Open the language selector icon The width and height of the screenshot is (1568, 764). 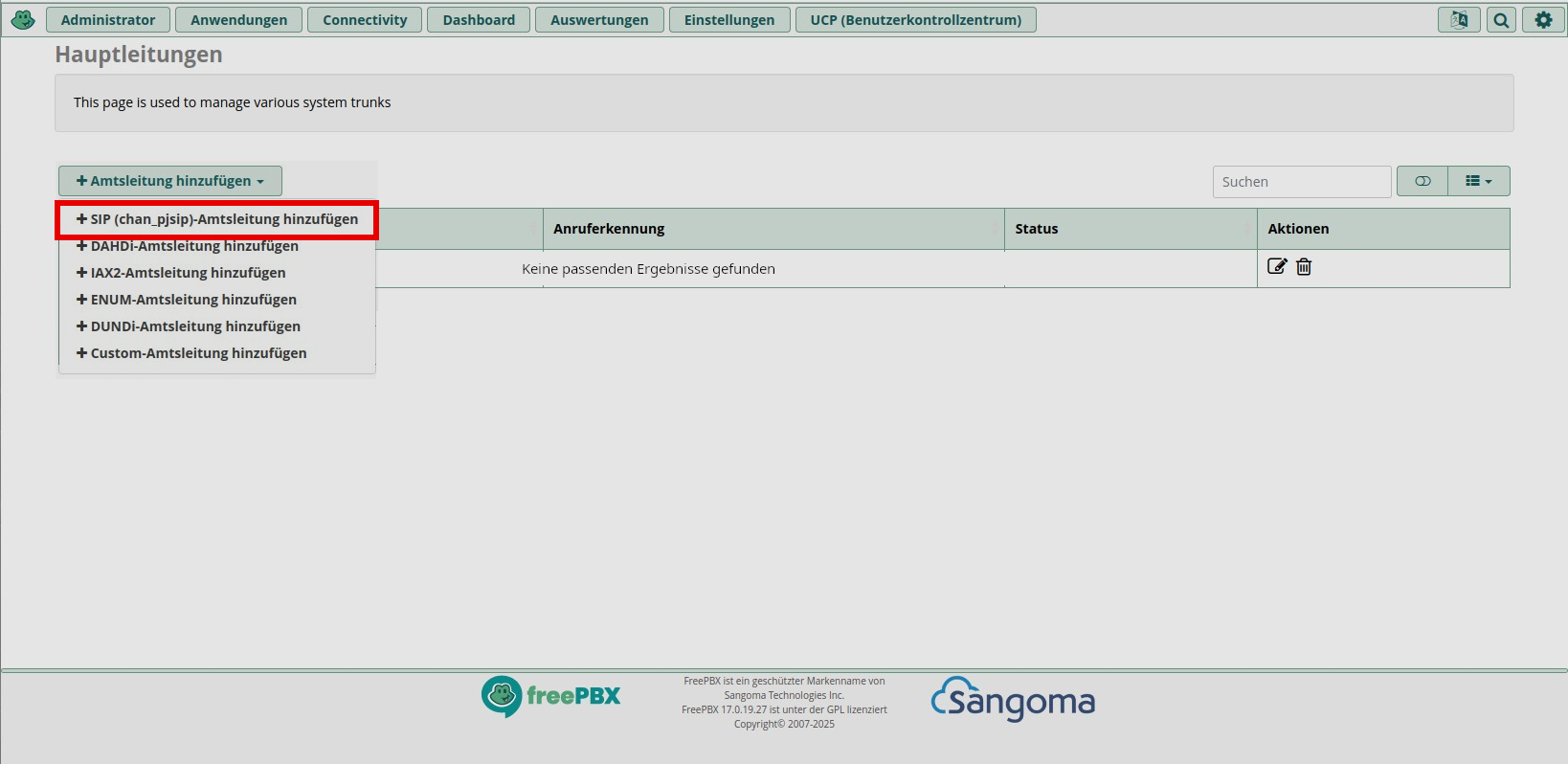tap(1459, 20)
